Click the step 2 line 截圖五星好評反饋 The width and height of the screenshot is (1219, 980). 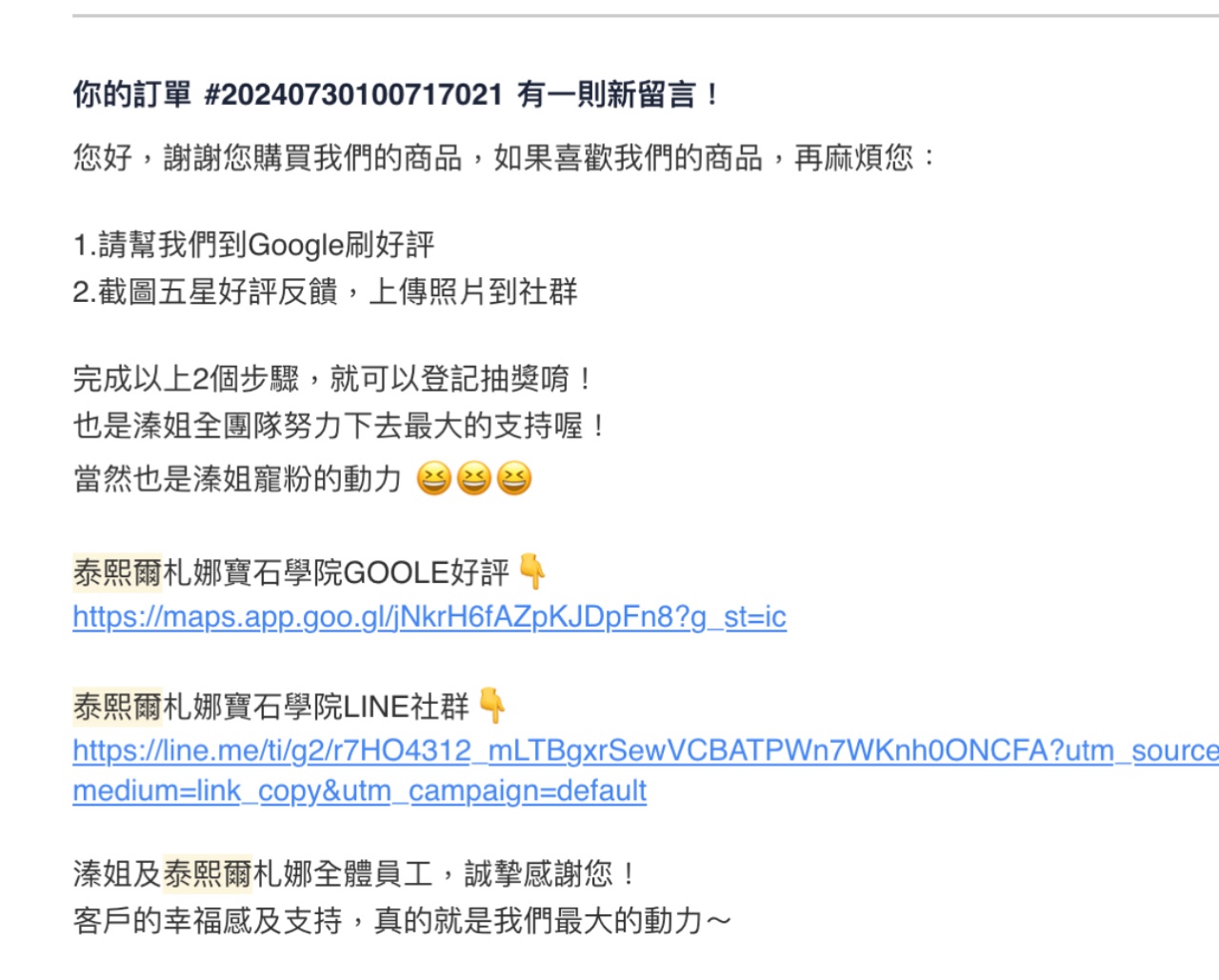326,291
